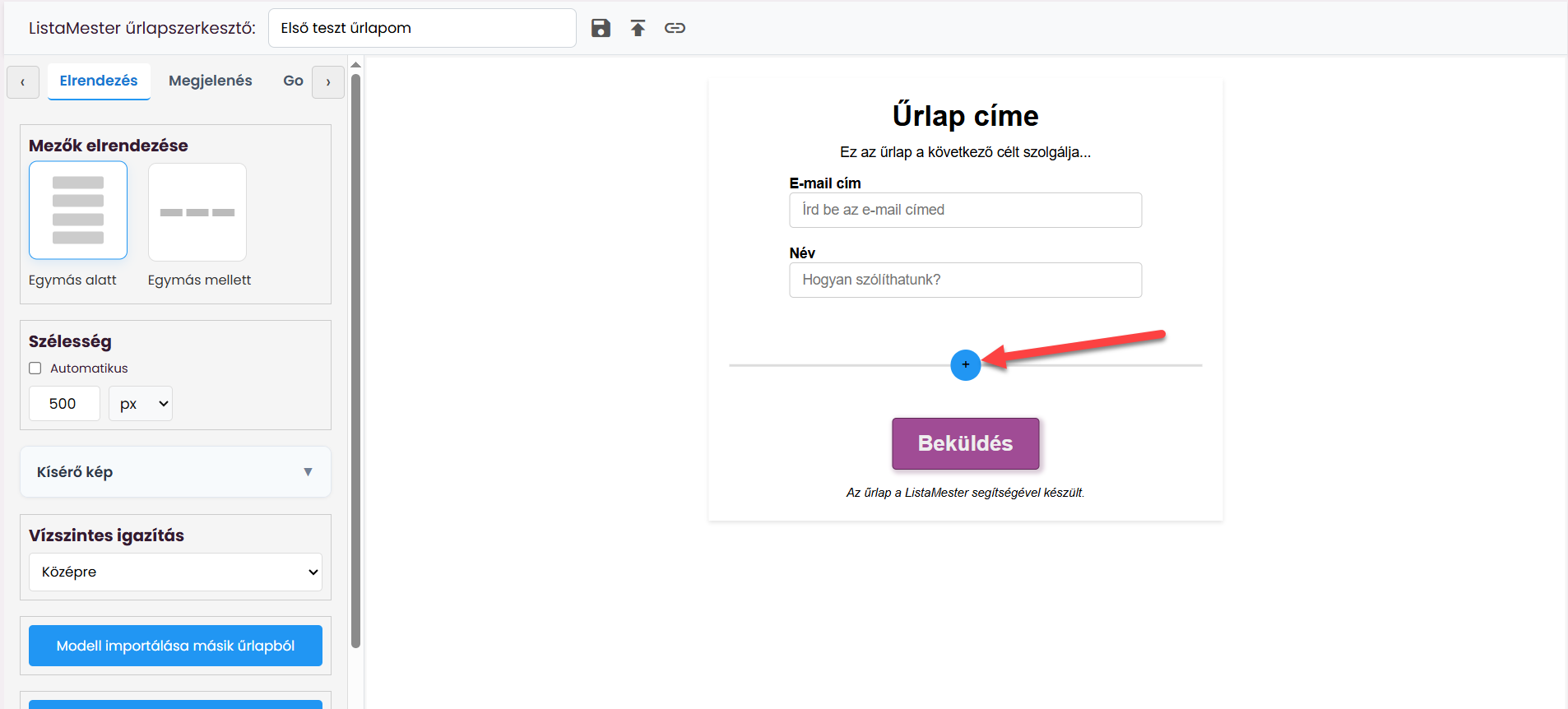Click the chain link icon
Screen dimensions: 1568x709
click(x=675, y=28)
